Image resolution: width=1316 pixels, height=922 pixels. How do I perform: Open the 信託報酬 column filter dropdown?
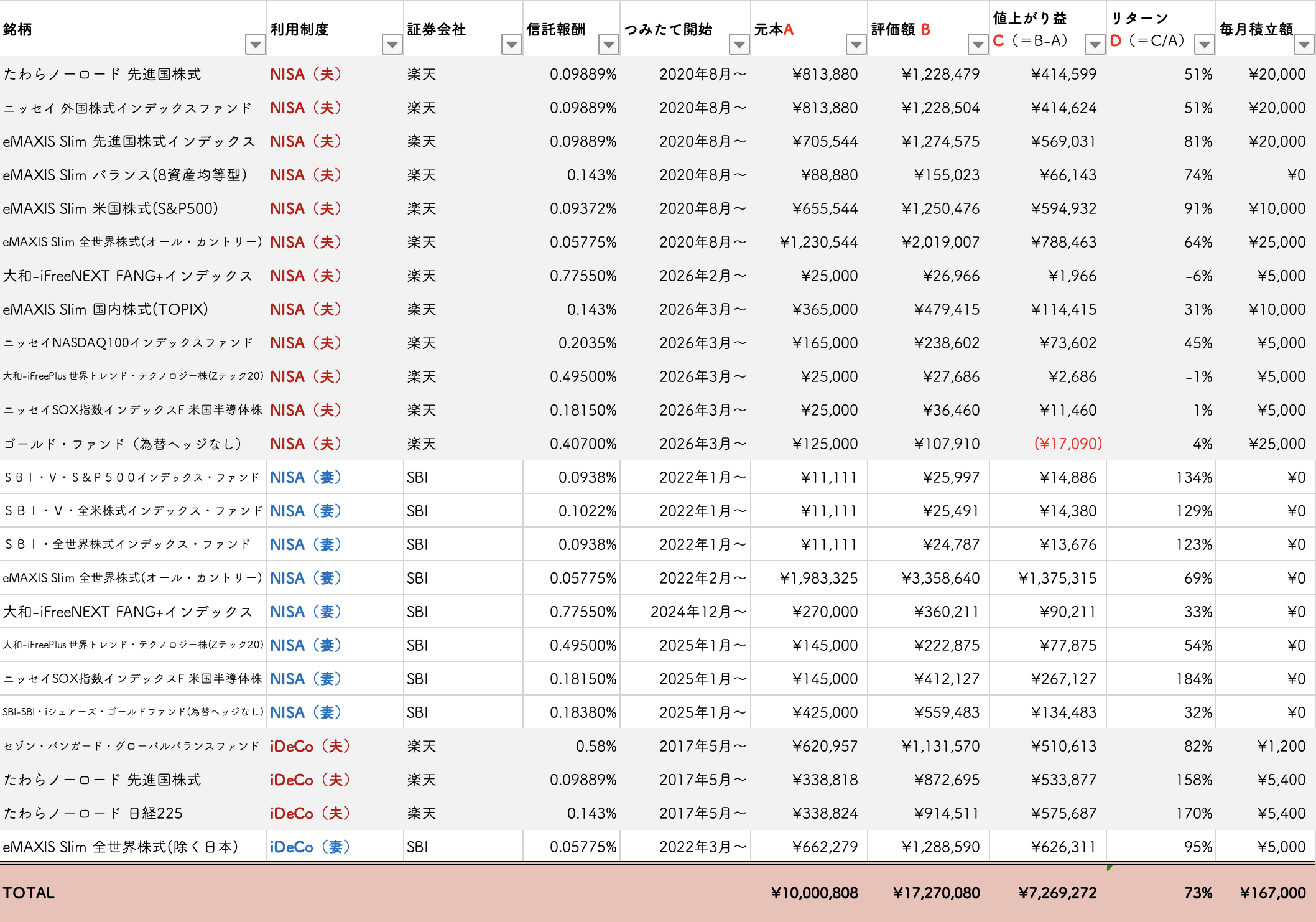tap(608, 45)
